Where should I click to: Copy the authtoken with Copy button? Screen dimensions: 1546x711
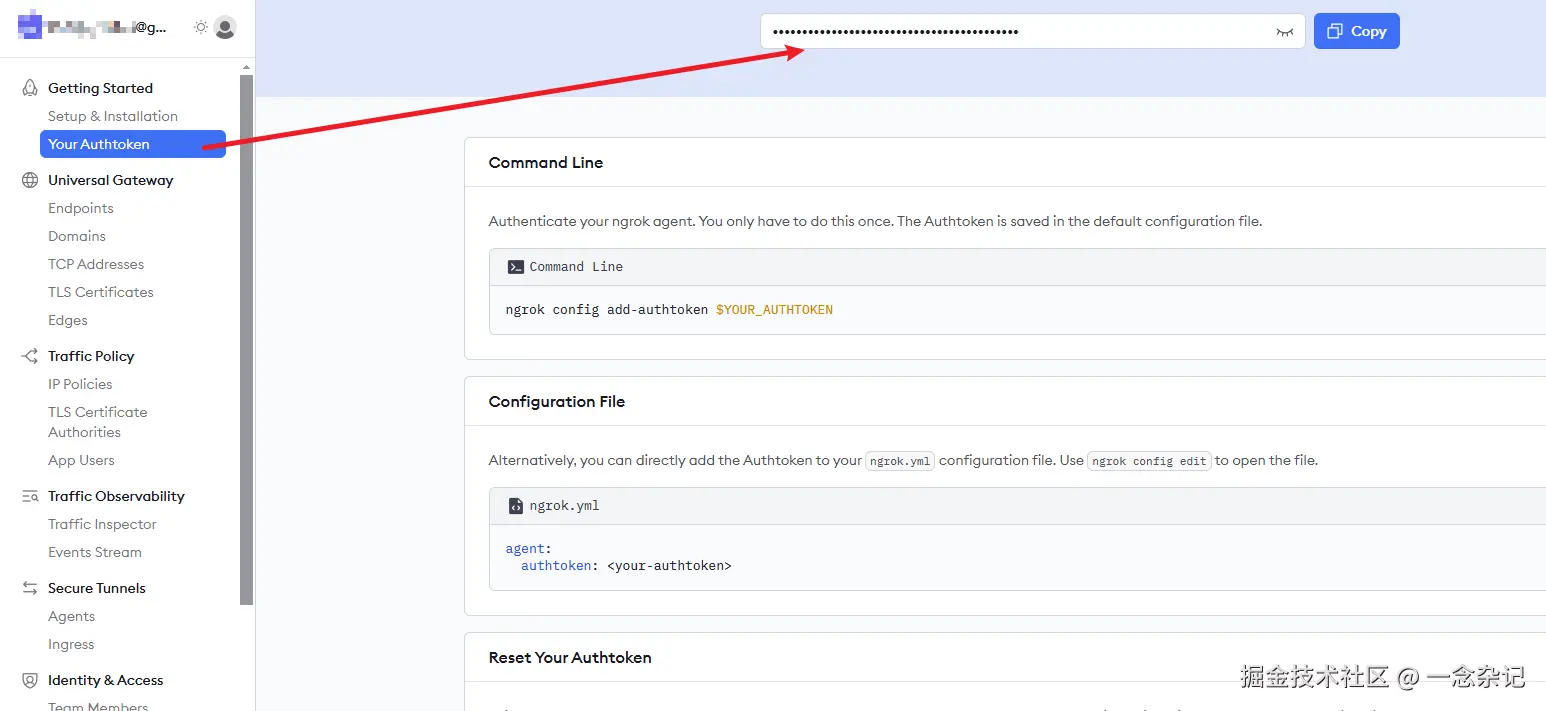pyautogui.click(x=1357, y=31)
